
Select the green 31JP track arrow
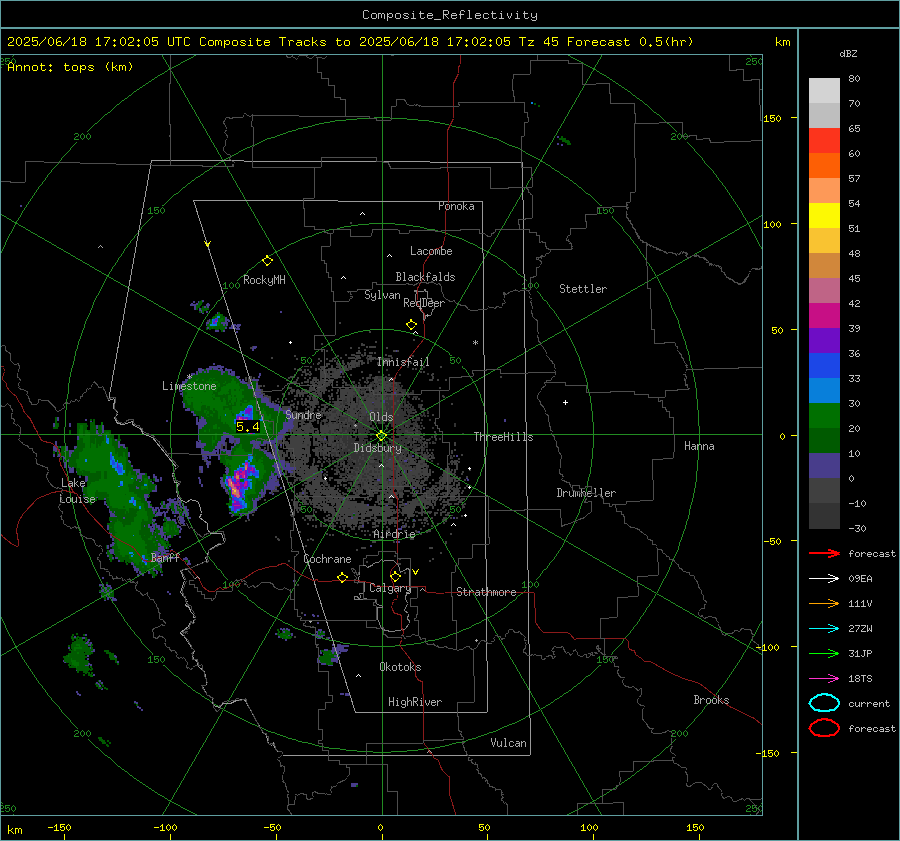(x=824, y=653)
